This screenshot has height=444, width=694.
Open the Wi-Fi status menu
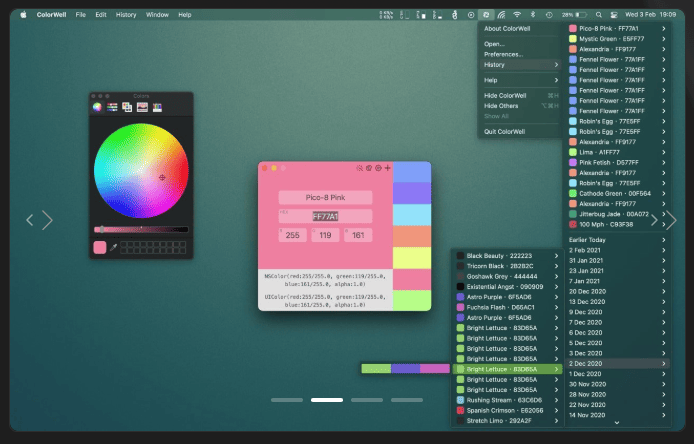pyautogui.click(x=517, y=15)
